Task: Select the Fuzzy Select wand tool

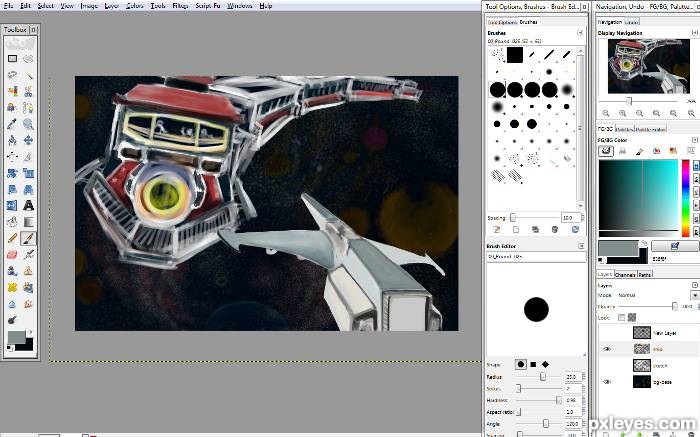Action: pos(28,75)
